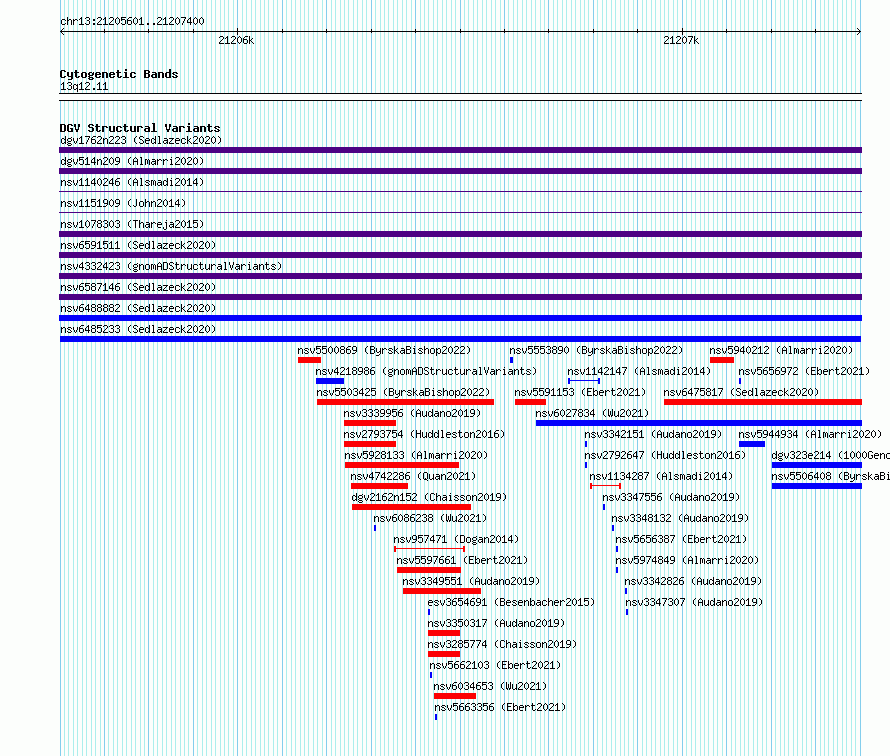Click the nsv1134287 (Alsmadi2014) red interval

[605, 486]
